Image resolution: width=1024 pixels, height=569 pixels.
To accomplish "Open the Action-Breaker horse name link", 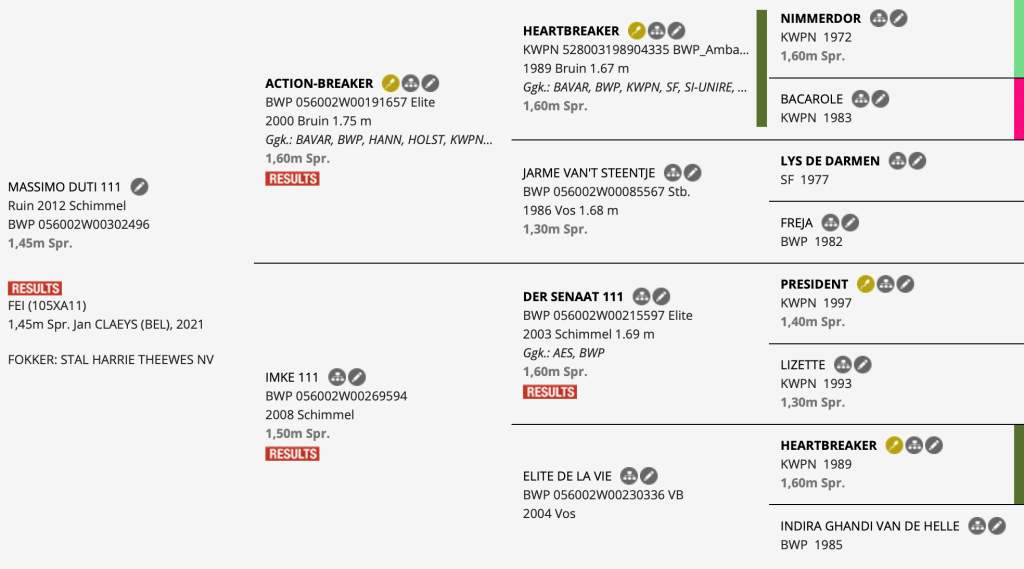I will point(319,83).
